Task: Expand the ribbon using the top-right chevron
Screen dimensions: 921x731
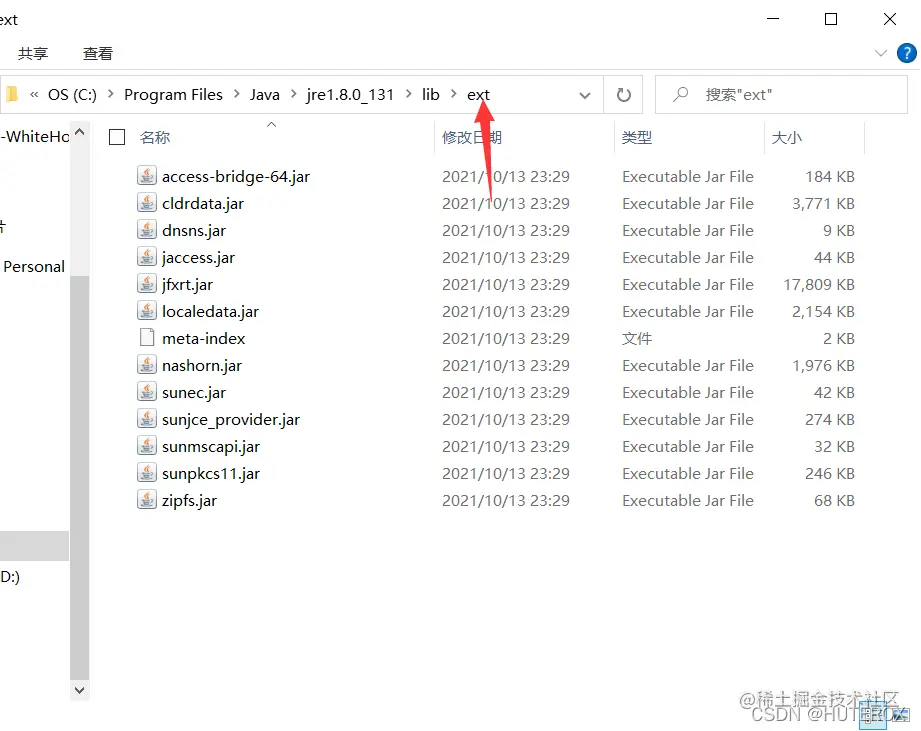Action: pos(880,53)
